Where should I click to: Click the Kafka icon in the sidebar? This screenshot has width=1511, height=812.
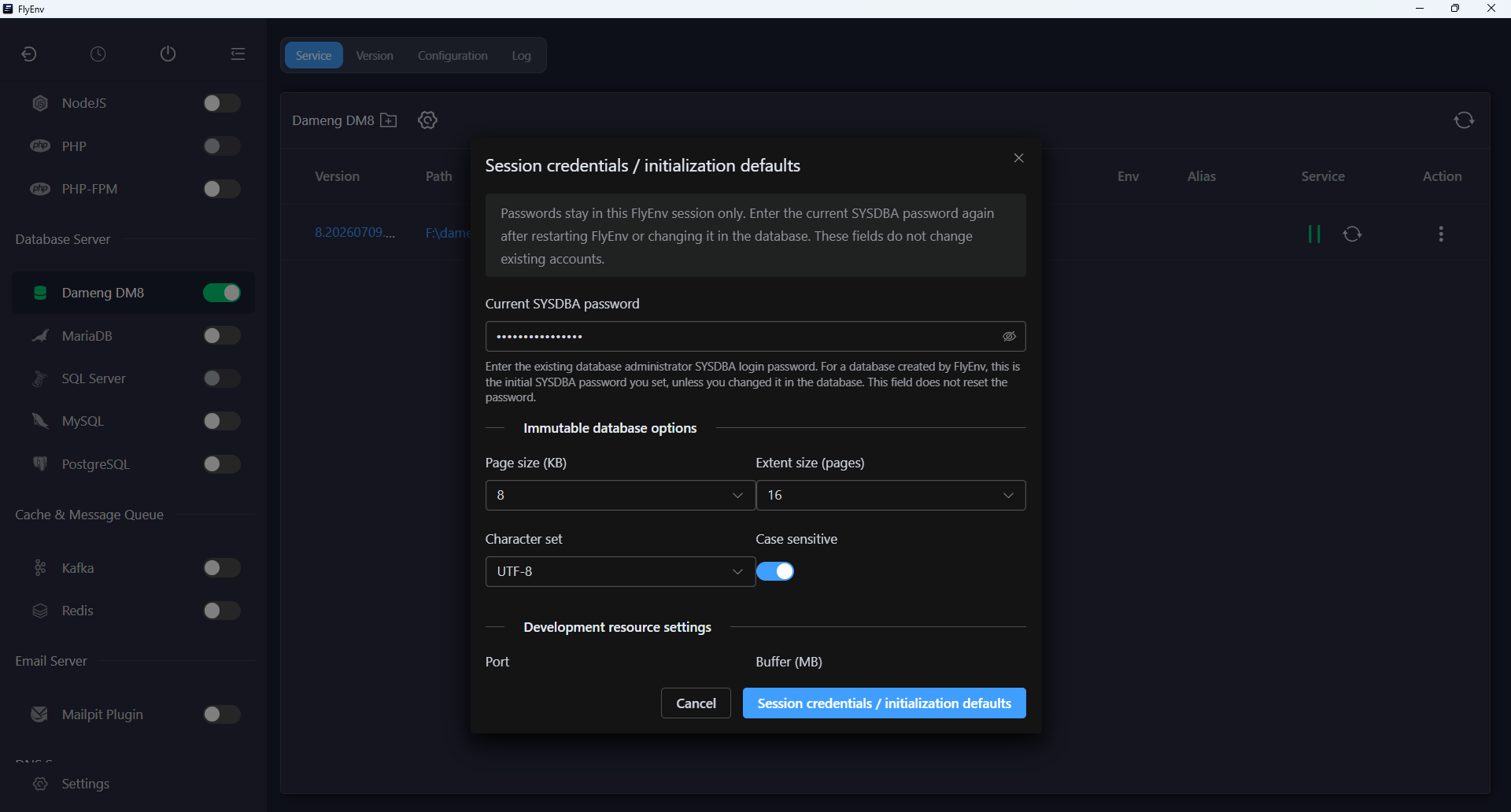coord(40,568)
